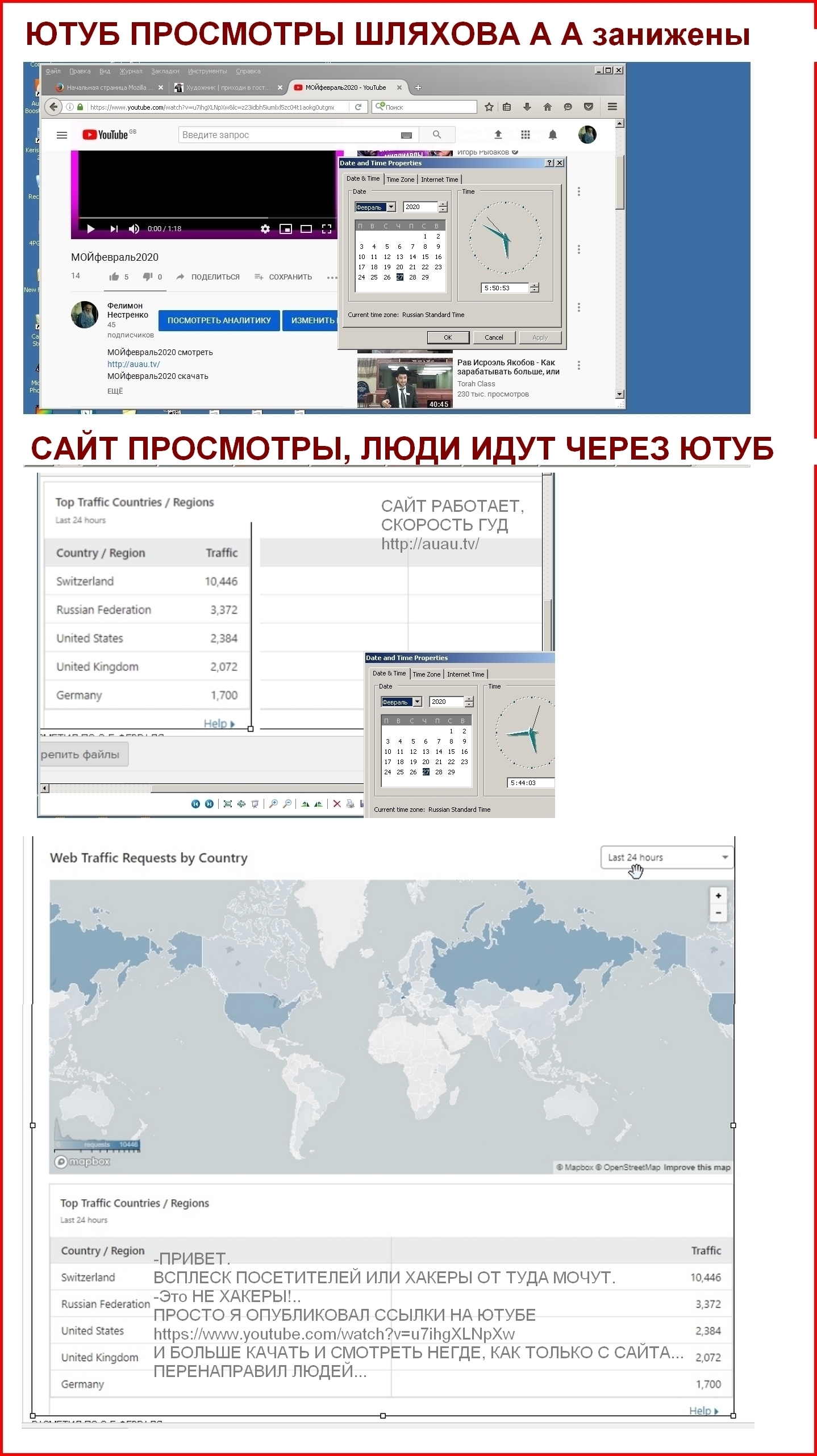Image resolution: width=817 pixels, height=1456 pixels.
Task: Expand the description with ЕЩЁ
Action: (115, 391)
